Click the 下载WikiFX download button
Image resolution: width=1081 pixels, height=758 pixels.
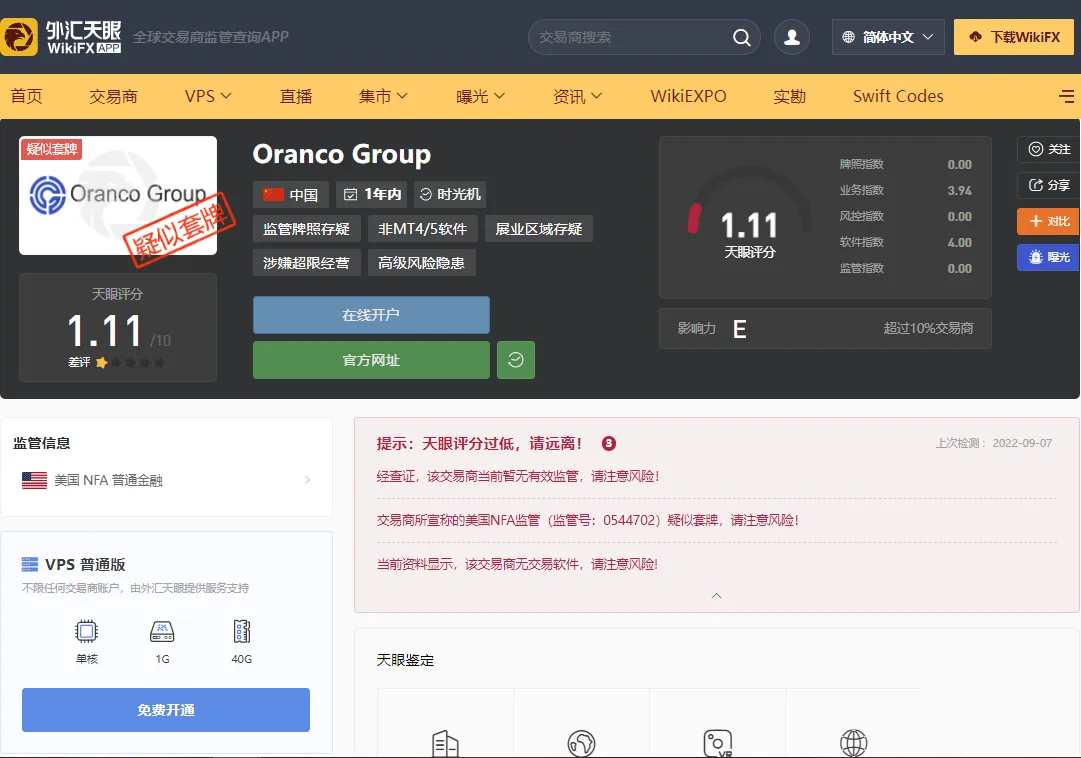tap(1014, 37)
